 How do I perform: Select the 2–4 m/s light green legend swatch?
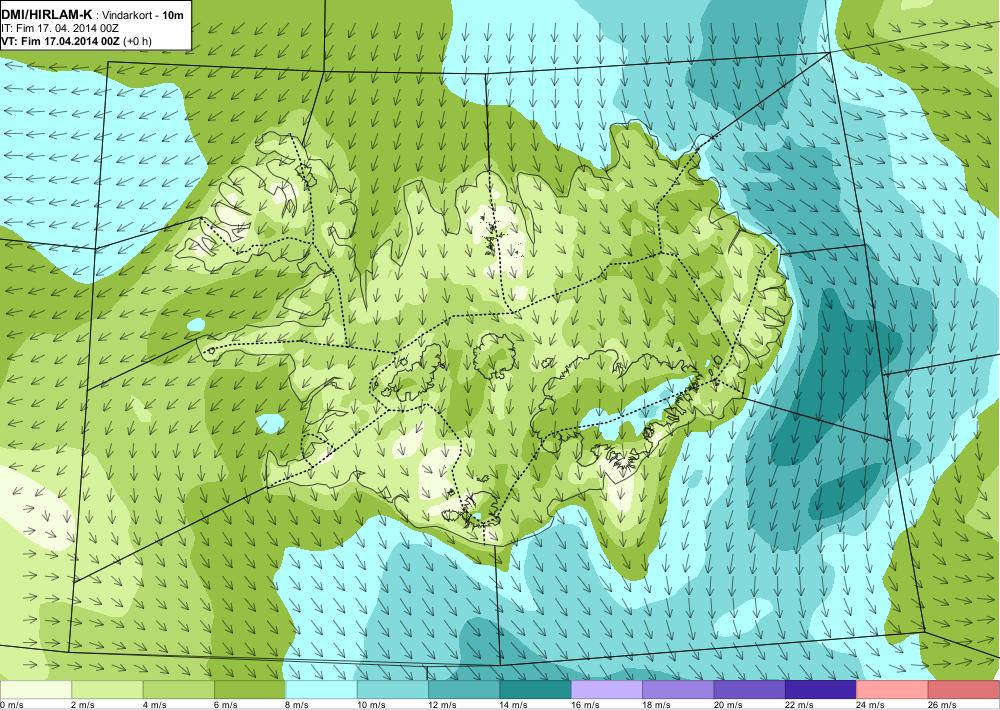107,690
